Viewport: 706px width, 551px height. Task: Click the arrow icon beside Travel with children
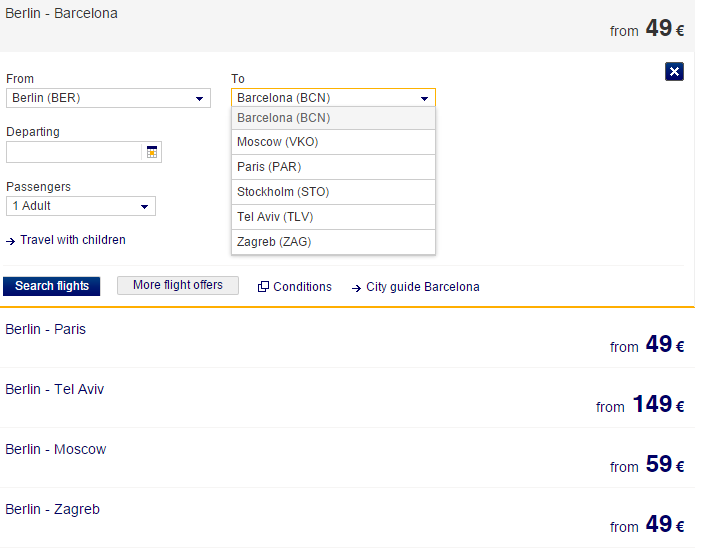[x=11, y=241]
